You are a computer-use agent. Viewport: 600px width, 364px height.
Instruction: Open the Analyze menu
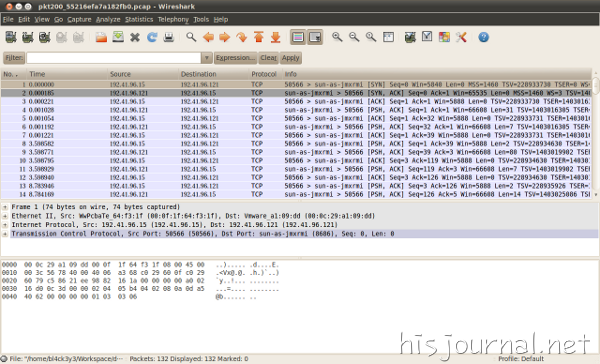pyautogui.click(x=108, y=20)
